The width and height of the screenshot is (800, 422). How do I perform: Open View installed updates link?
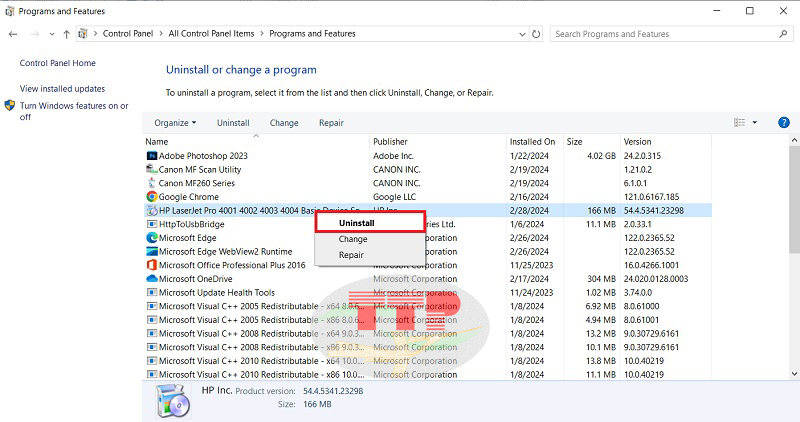62,88
